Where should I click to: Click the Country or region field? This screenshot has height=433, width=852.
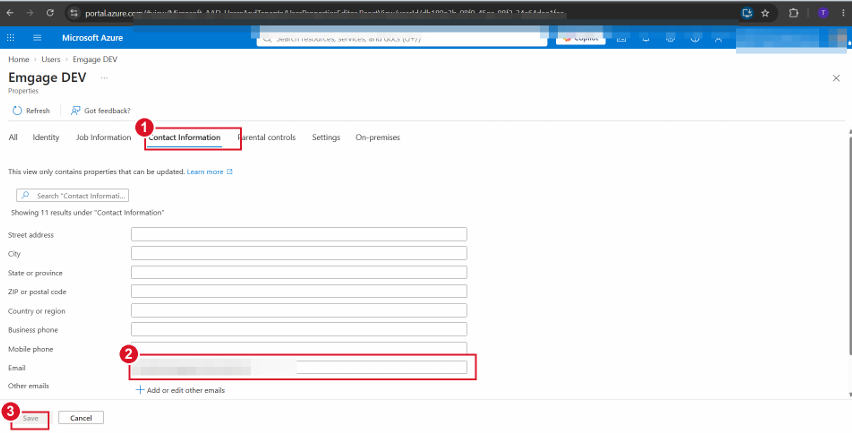[x=299, y=310]
